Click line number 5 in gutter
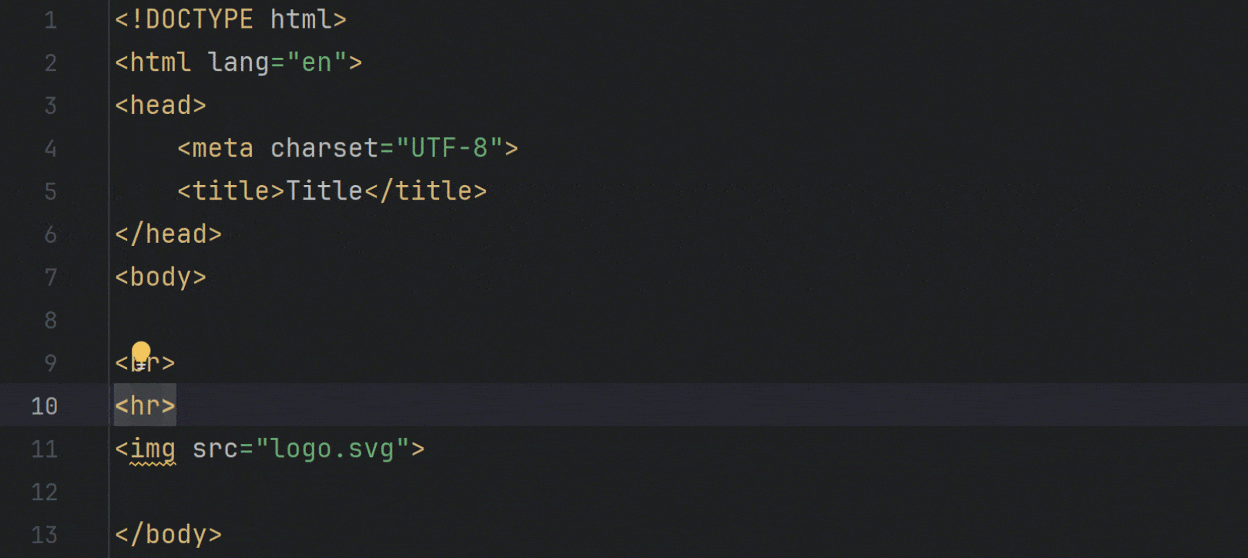1248x558 pixels. (x=51, y=191)
